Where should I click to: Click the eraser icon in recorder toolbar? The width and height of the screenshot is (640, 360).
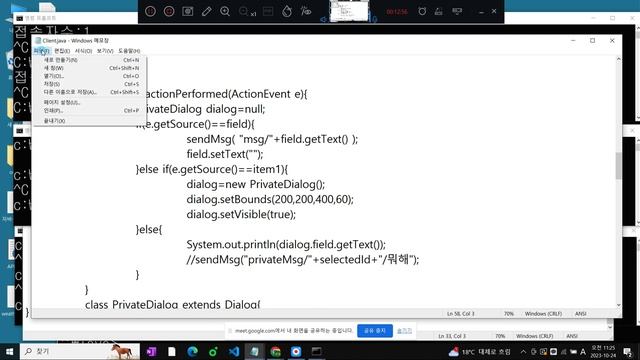[439, 11]
